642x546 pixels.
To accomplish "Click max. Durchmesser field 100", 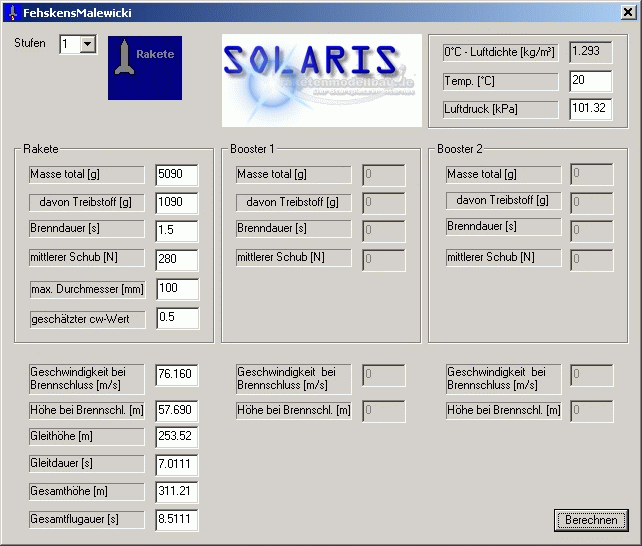I will point(178,289).
